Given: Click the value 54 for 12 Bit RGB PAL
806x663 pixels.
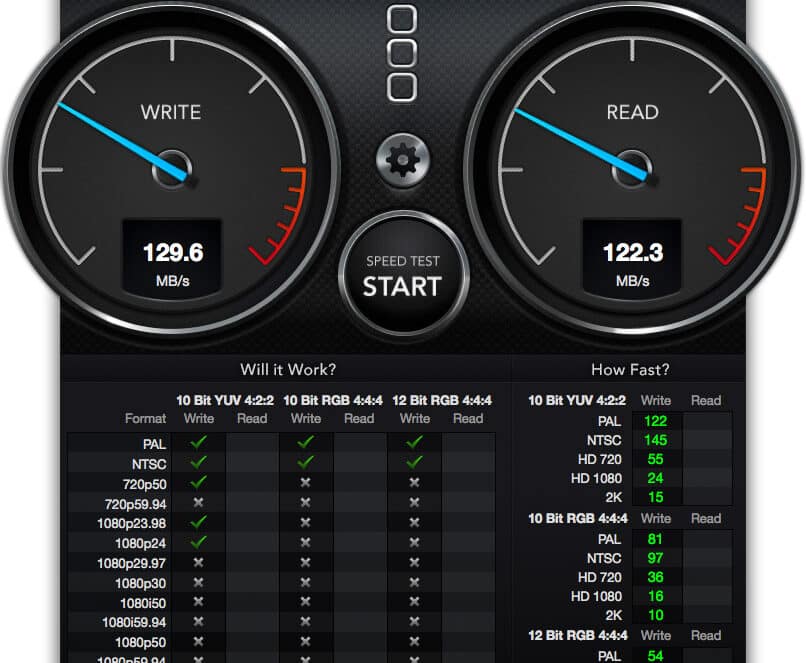Looking at the screenshot, I should point(655,655).
